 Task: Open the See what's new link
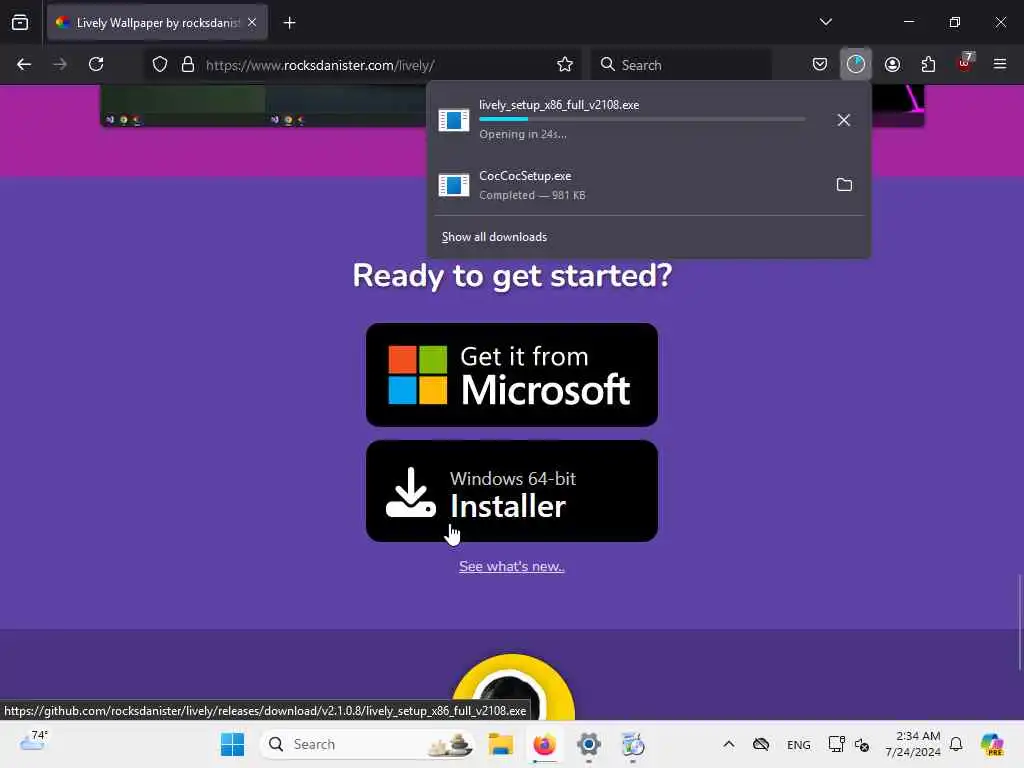511,566
